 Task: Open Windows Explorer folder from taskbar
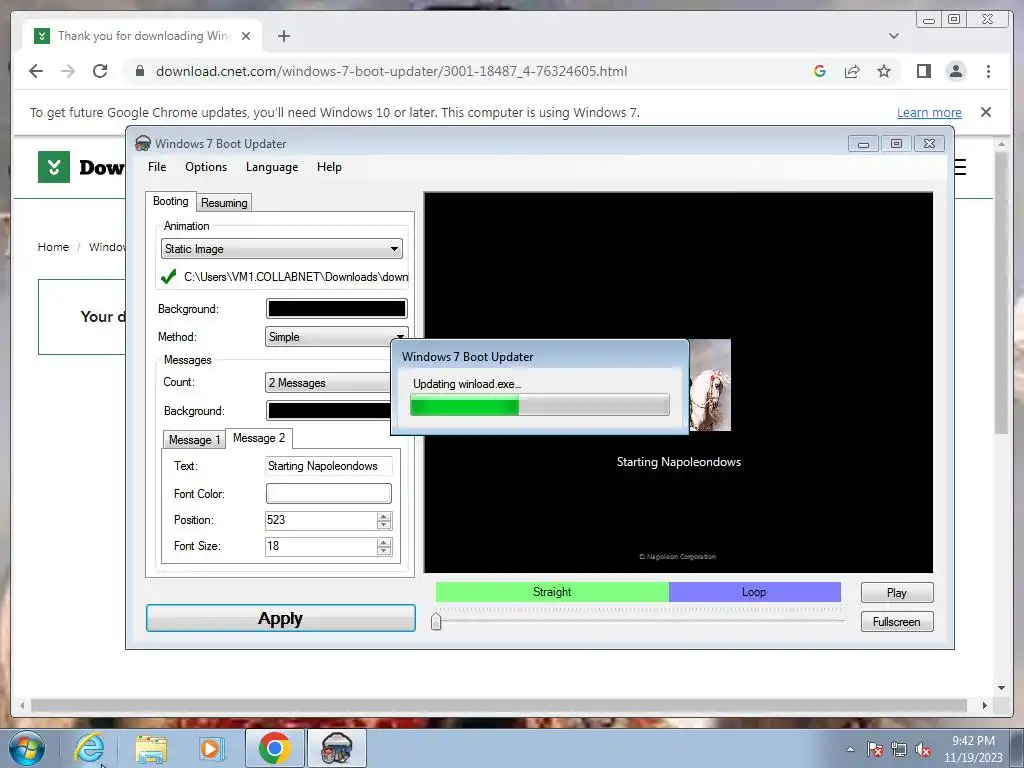(151, 748)
